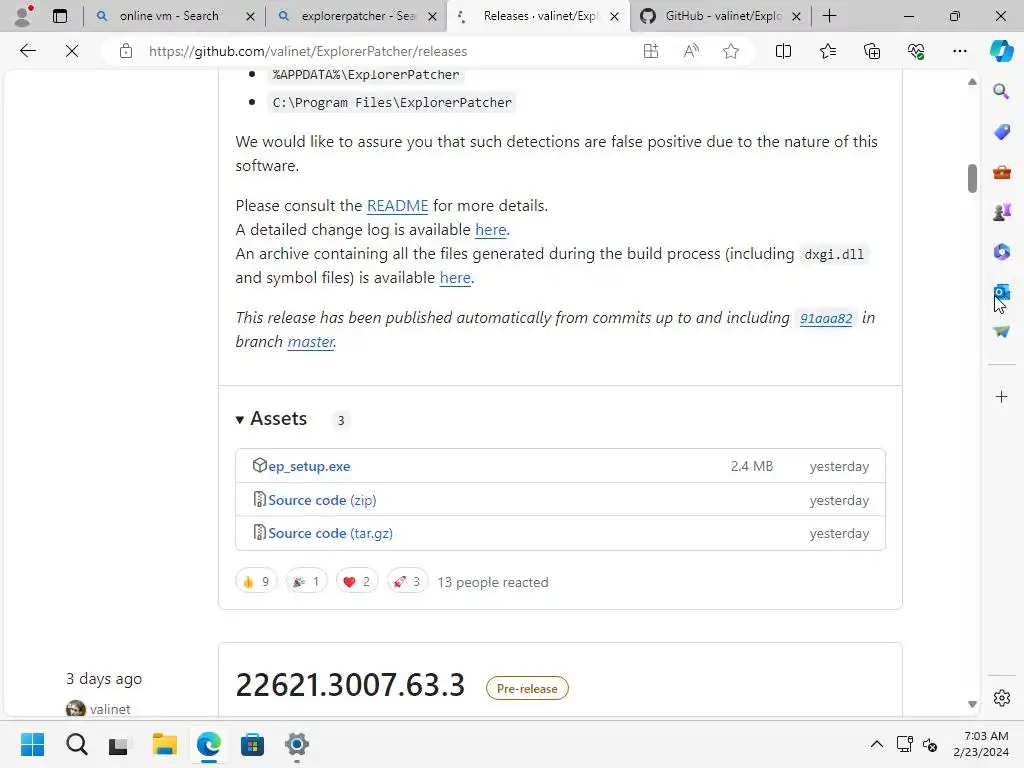Viewport: 1024px width, 768px height.
Task: Open sidebar Games chess icon
Action: pyautogui.click(x=1001, y=212)
